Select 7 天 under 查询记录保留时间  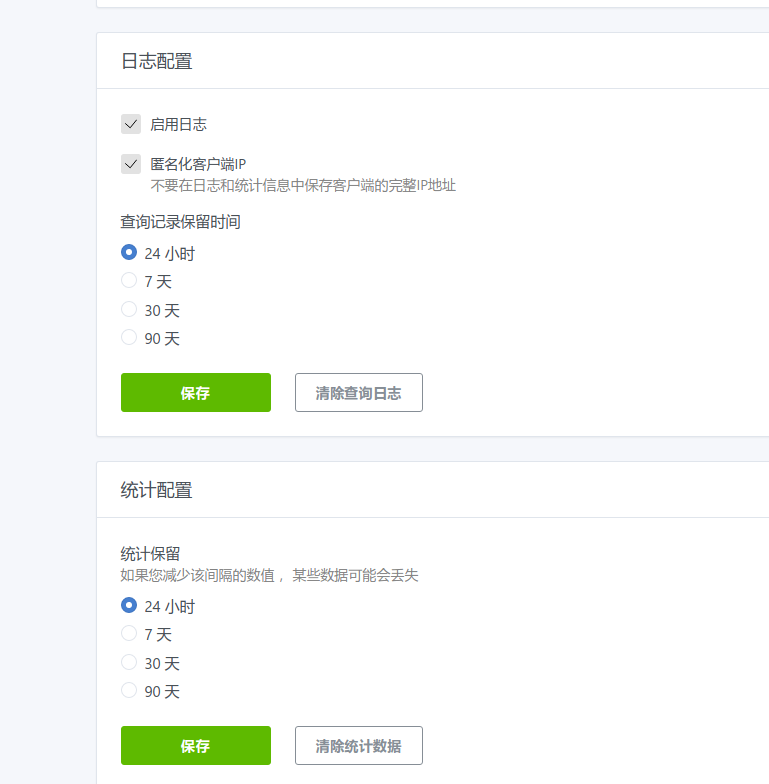click(129, 281)
